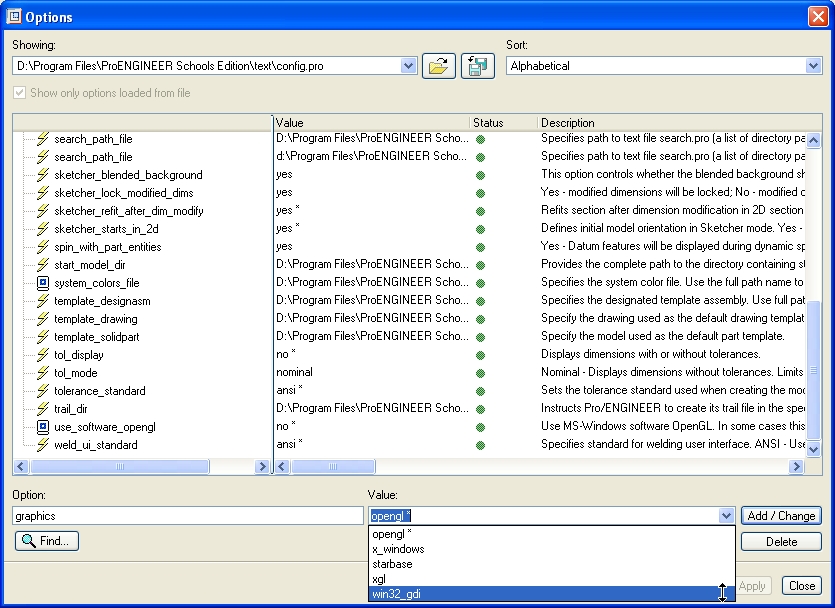Viewport: 835px width, 608px height.
Task: Click the magnifier icon on the Find button
Action: pyautogui.click(x=29, y=541)
